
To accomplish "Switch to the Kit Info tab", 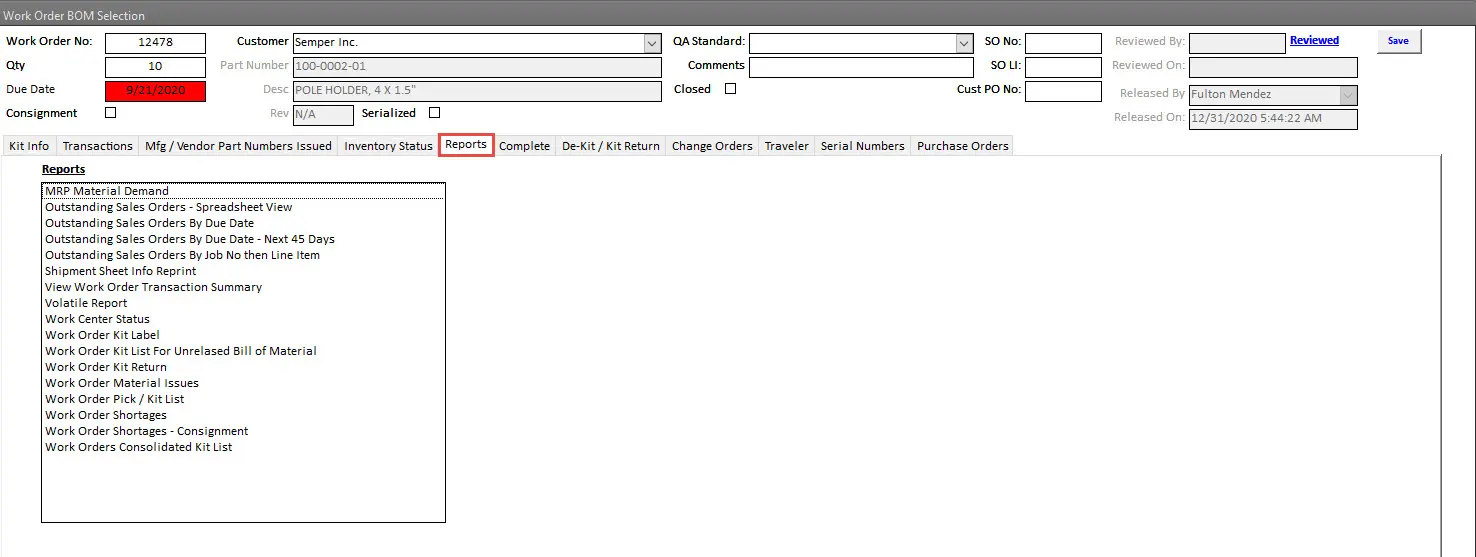I will point(29,146).
